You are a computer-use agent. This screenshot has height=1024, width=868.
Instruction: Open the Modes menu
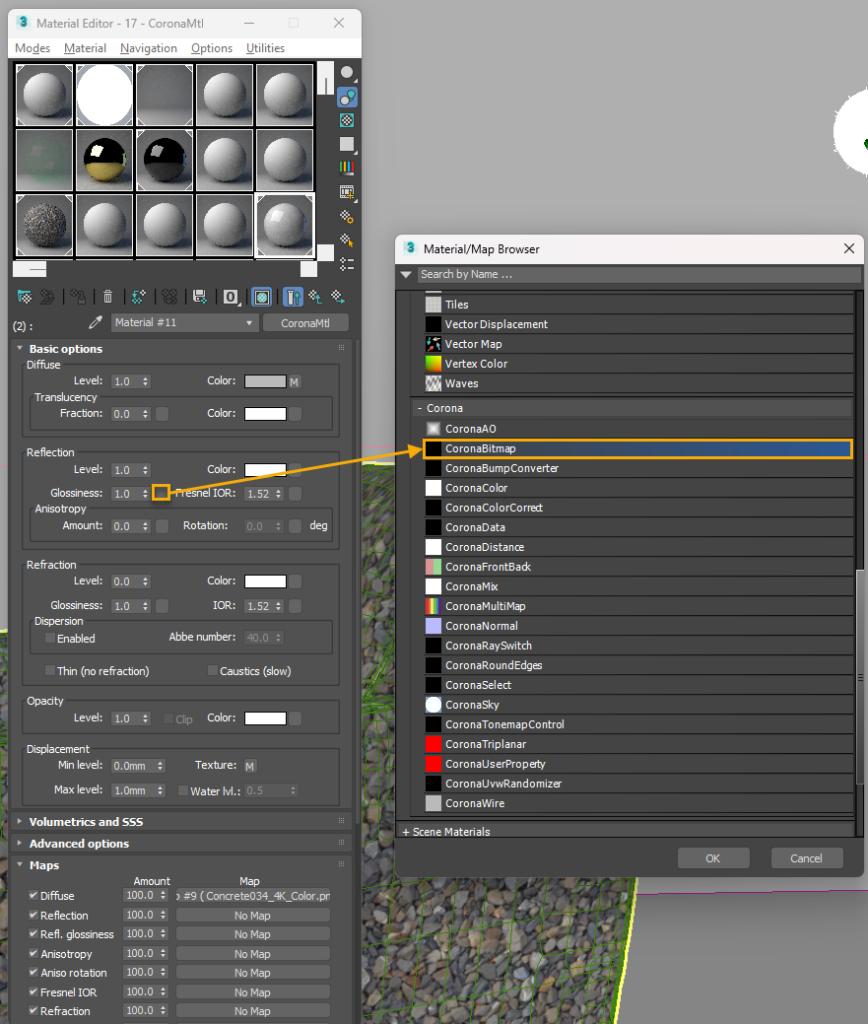pos(33,48)
